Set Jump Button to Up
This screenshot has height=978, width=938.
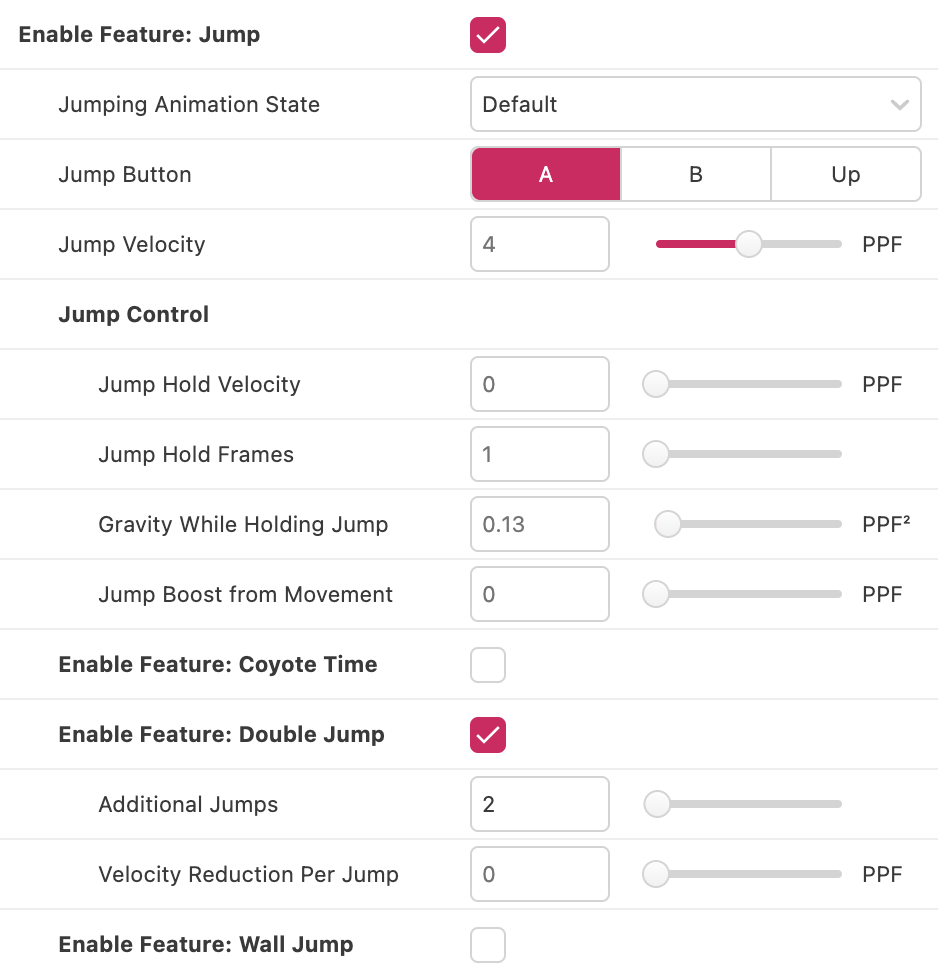coord(846,175)
